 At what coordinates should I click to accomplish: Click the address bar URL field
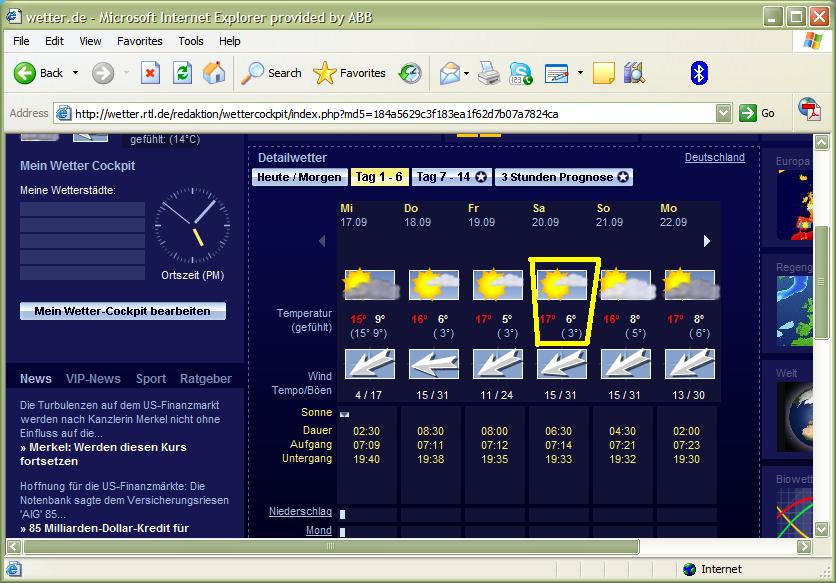tap(393, 114)
